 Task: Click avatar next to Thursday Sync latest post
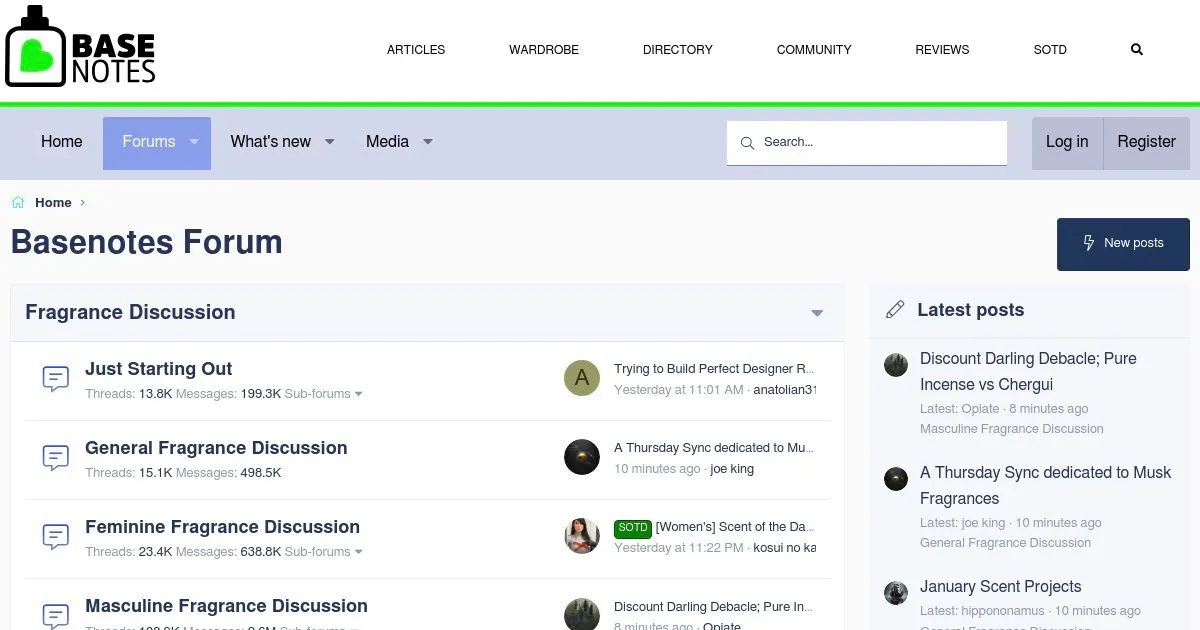coord(896,478)
